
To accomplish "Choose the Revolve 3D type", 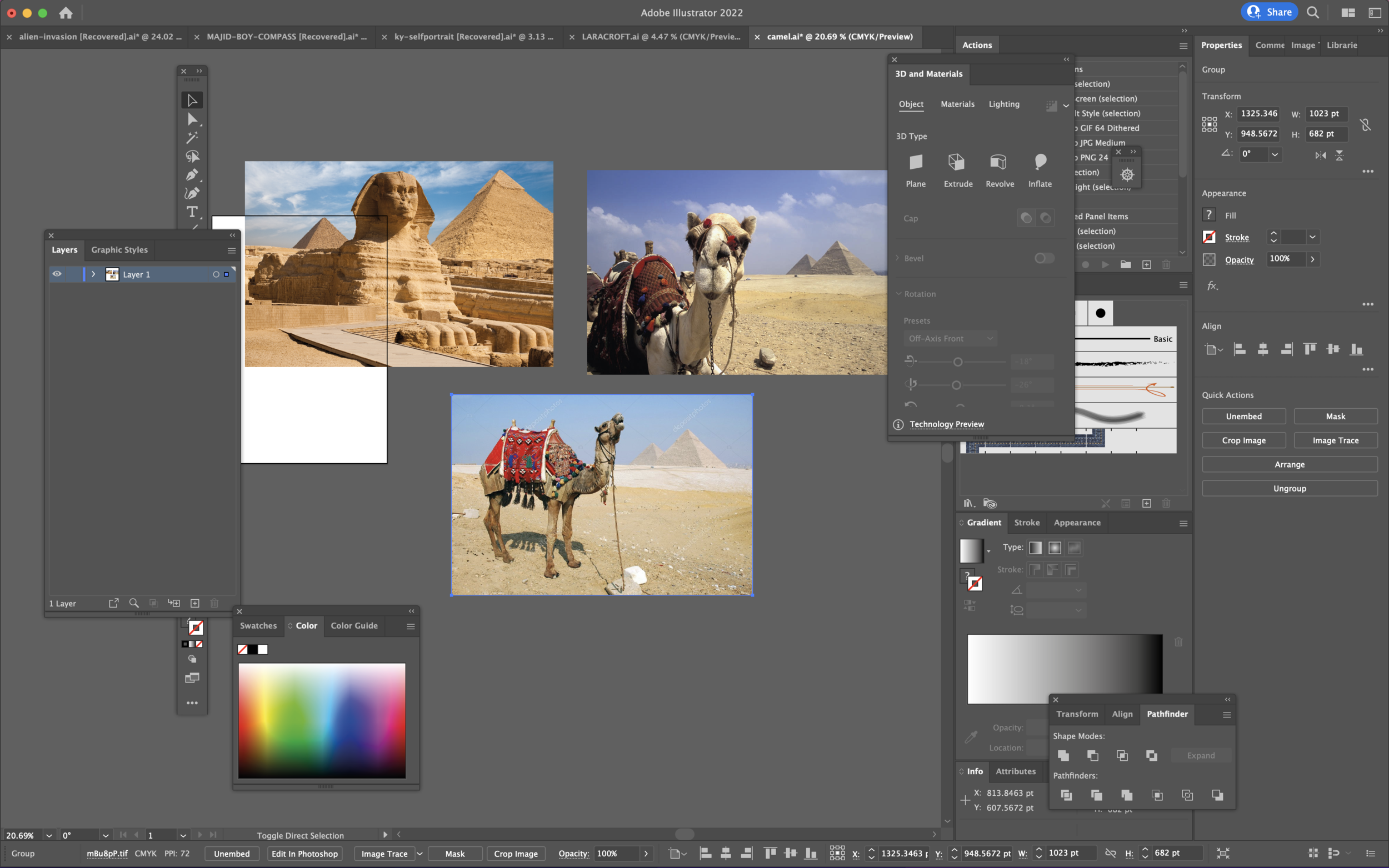I will pyautogui.click(x=1000, y=170).
